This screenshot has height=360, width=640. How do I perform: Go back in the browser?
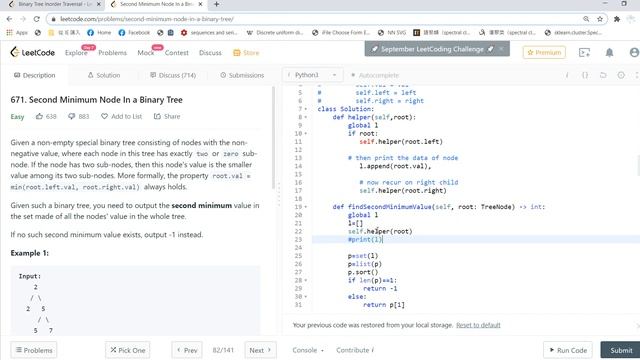click(x=9, y=19)
